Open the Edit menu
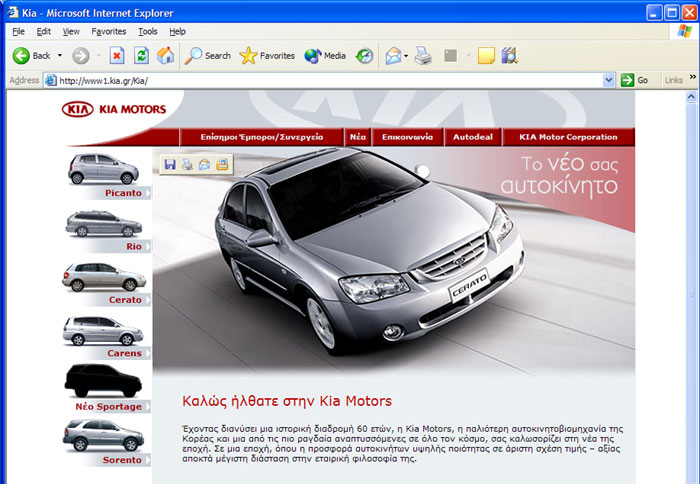The image size is (700, 484). [x=43, y=32]
